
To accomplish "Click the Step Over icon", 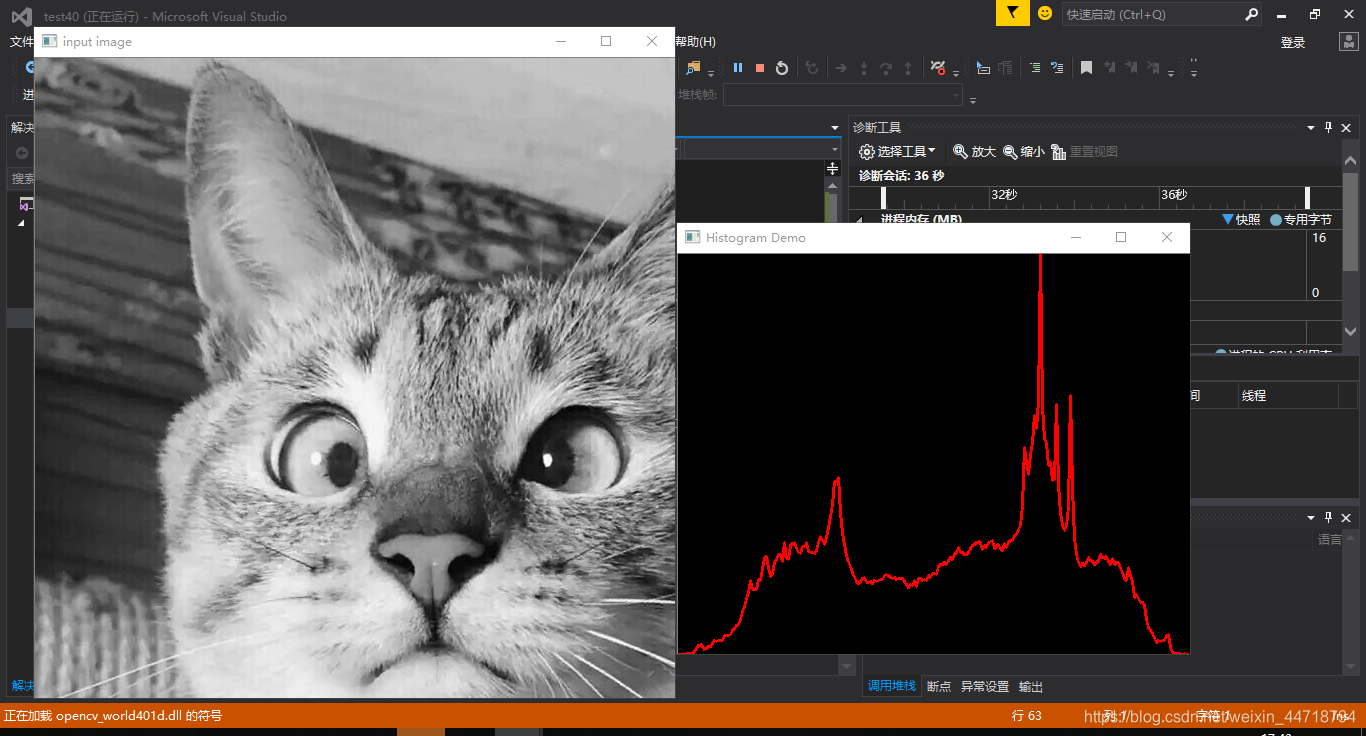I will (x=886, y=68).
